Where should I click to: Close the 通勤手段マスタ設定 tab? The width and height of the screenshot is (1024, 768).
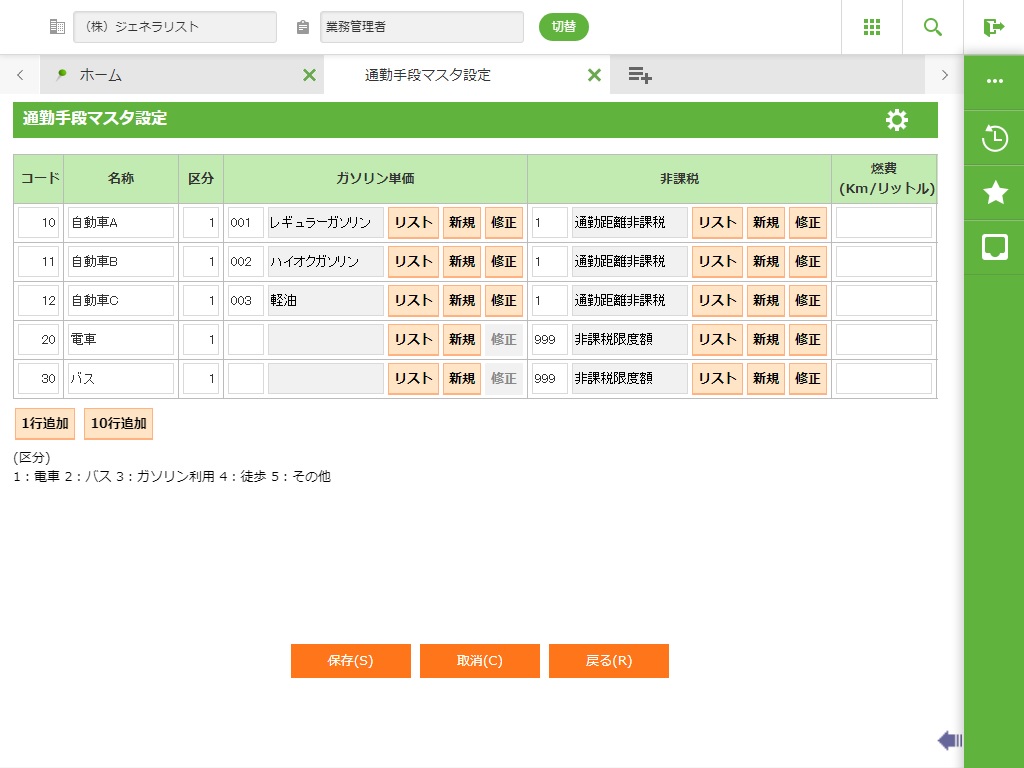594,75
